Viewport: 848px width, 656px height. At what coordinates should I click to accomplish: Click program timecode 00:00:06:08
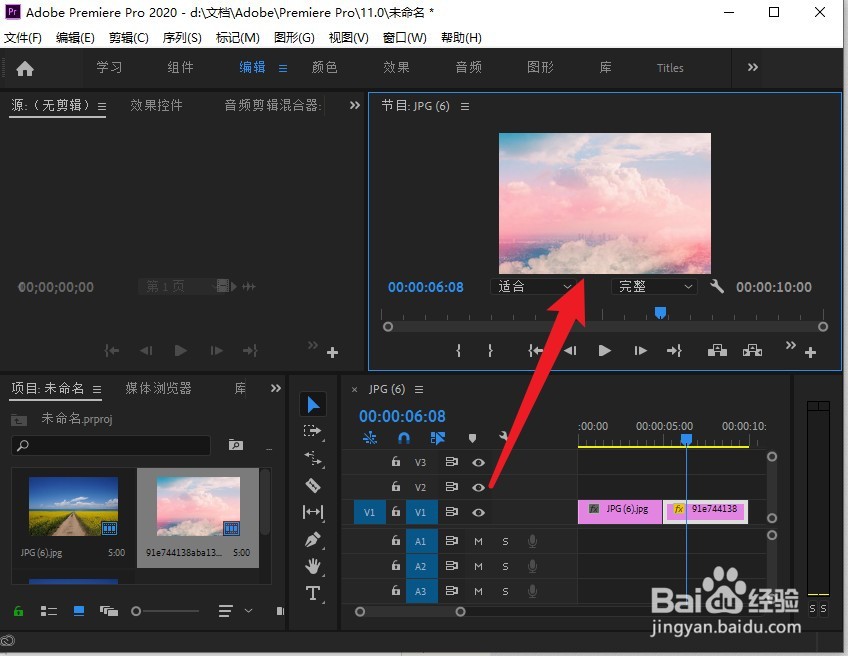pyautogui.click(x=426, y=287)
